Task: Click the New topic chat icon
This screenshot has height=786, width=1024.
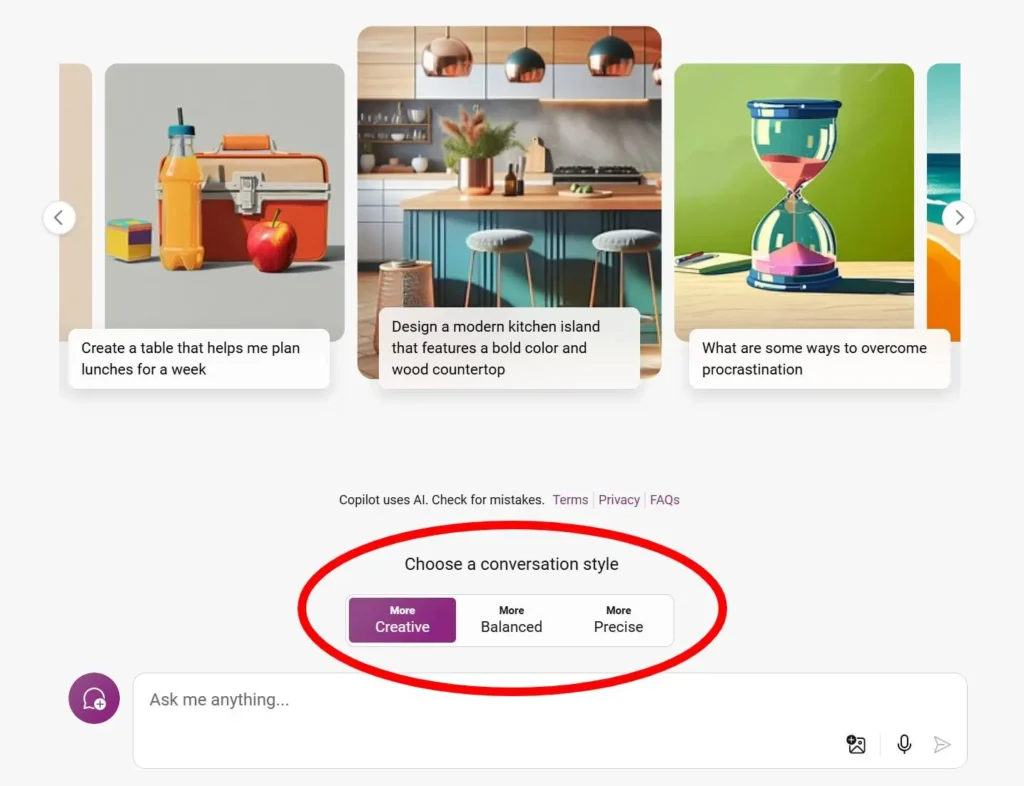Action: [94, 698]
